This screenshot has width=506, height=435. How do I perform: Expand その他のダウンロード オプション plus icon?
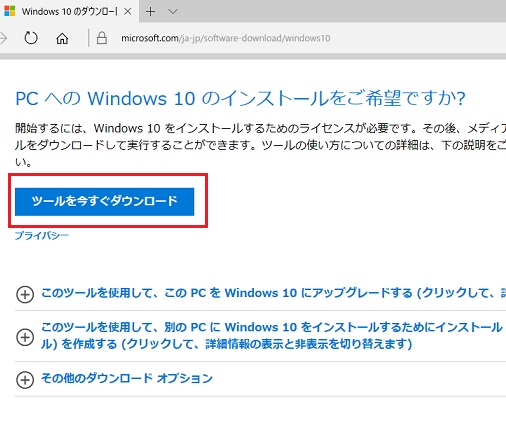(x=25, y=379)
